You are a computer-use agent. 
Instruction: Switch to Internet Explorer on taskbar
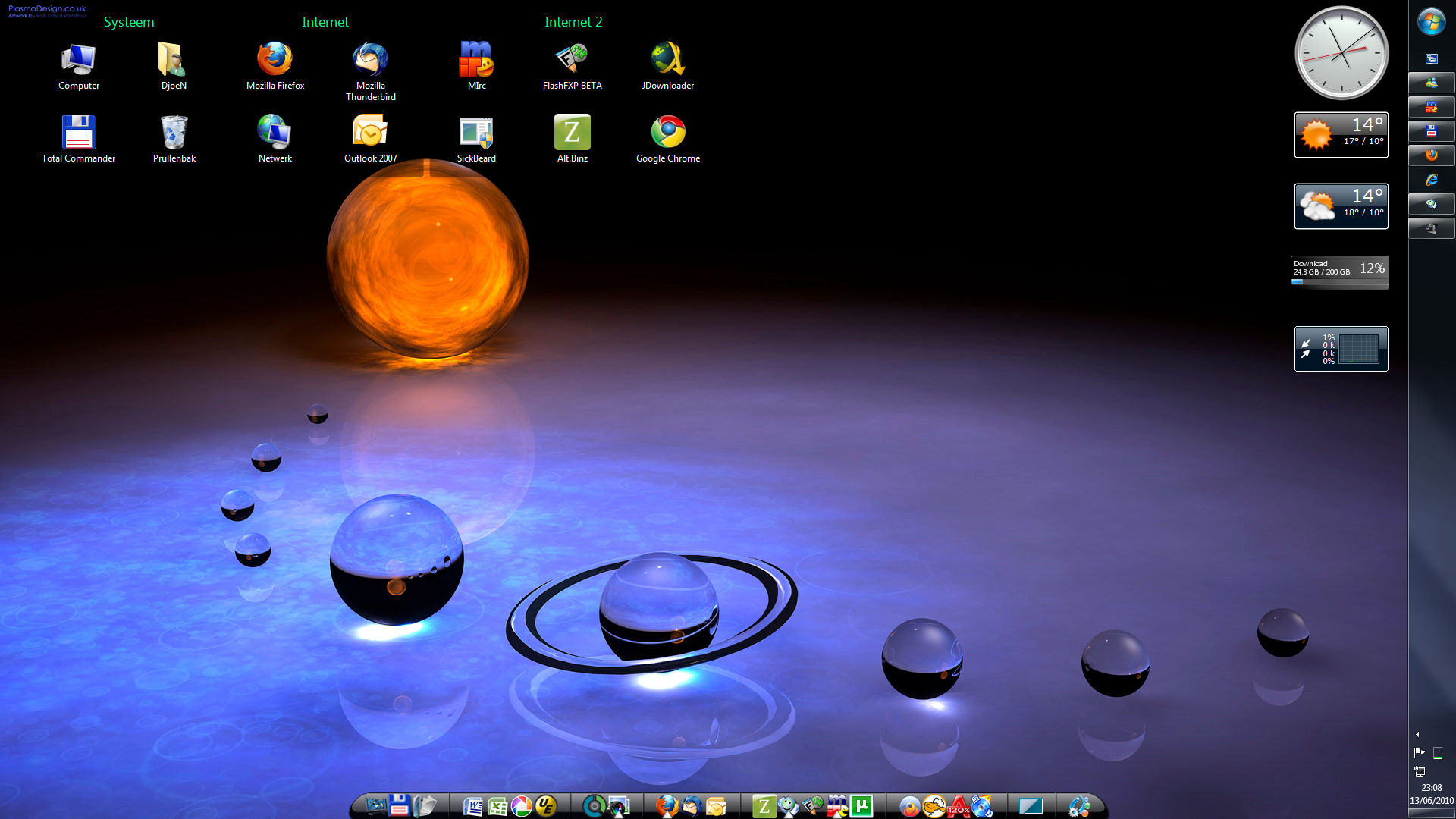point(1431,180)
